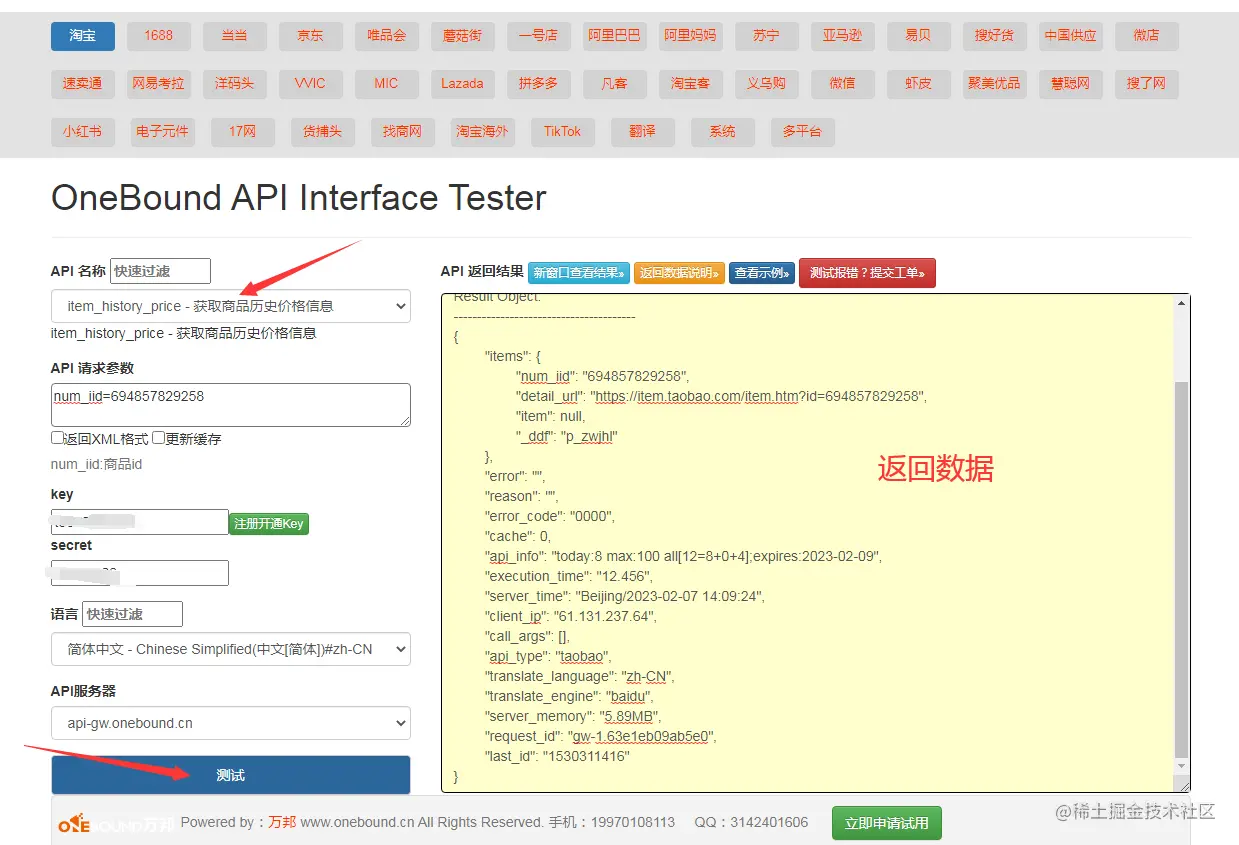Click the key input field
This screenshot has width=1239, height=845.
[140, 522]
